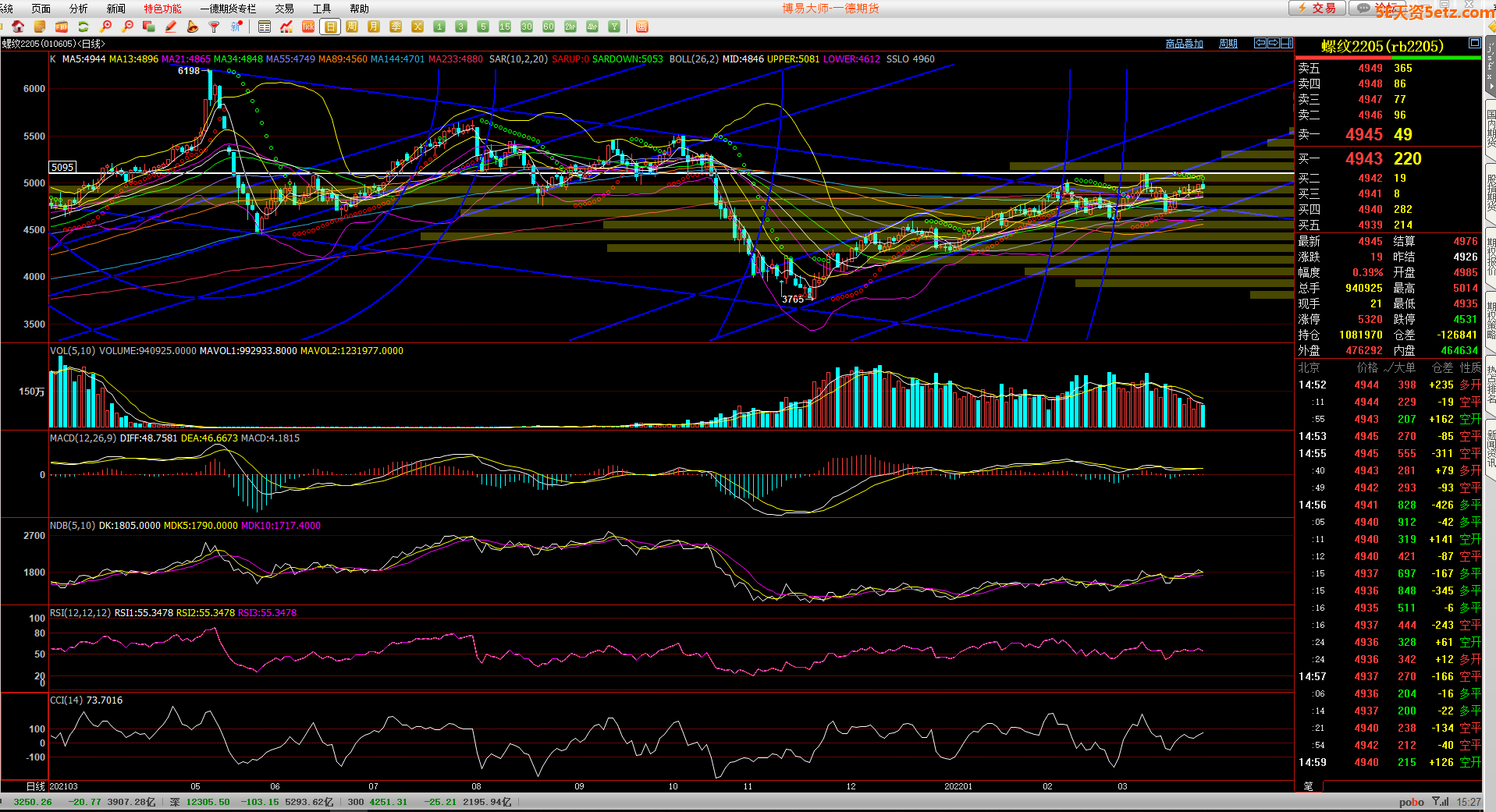The height and width of the screenshot is (812, 1496).
Task: Click the Home icon in the toolbar
Action: coord(18,27)
